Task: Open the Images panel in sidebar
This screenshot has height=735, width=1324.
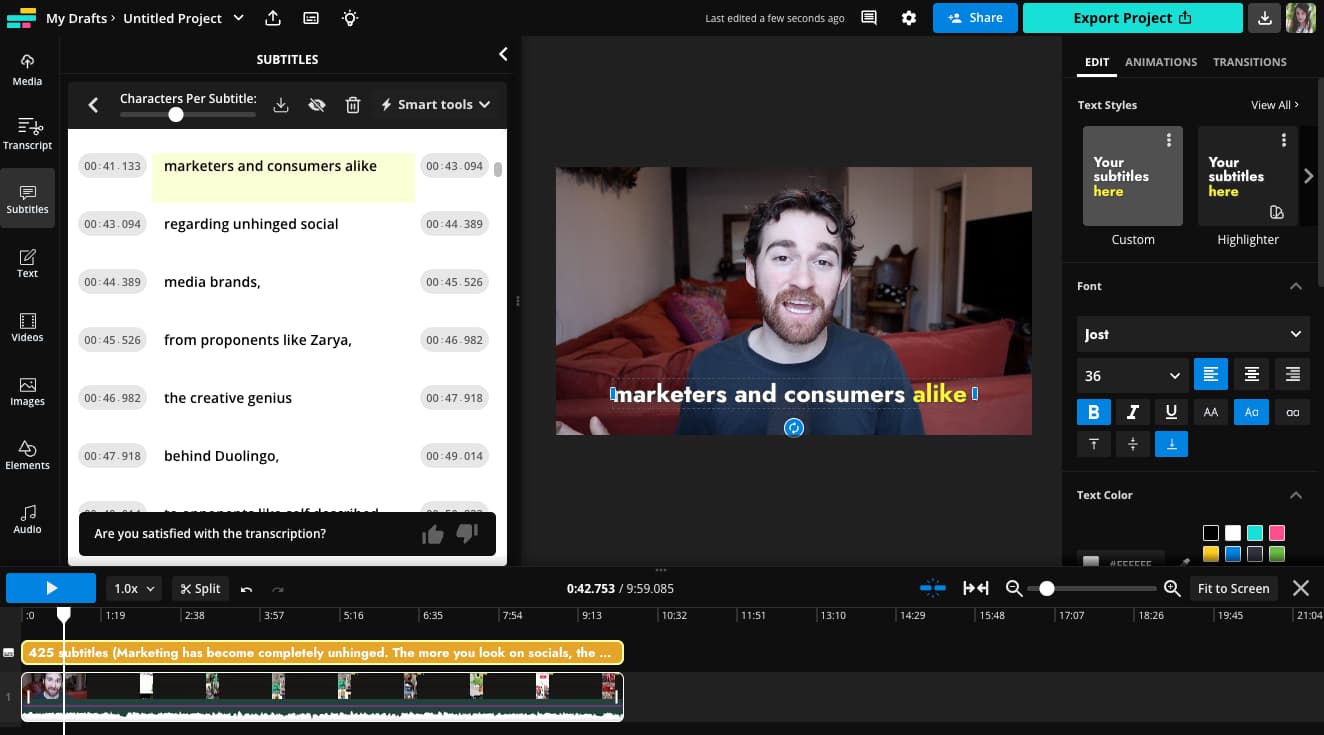Action: [27, 390]
